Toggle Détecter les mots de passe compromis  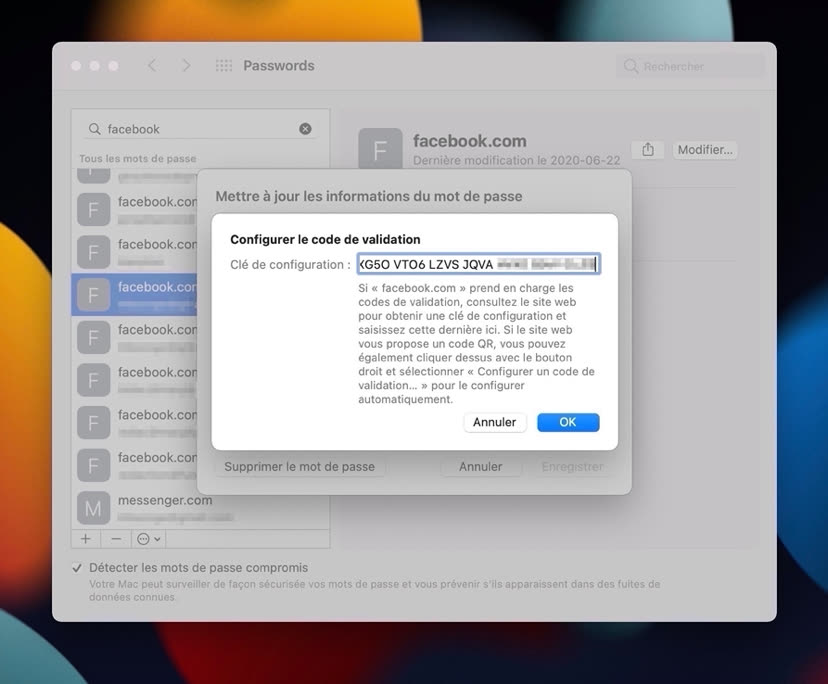[x=77, y=568]
